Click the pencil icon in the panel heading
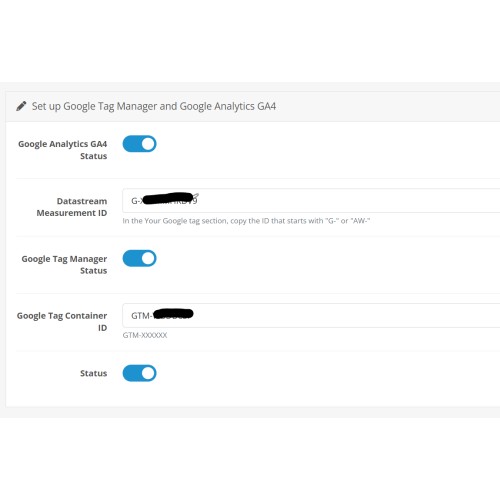This screenshot has height=500, width=500. tap(21, 106)
